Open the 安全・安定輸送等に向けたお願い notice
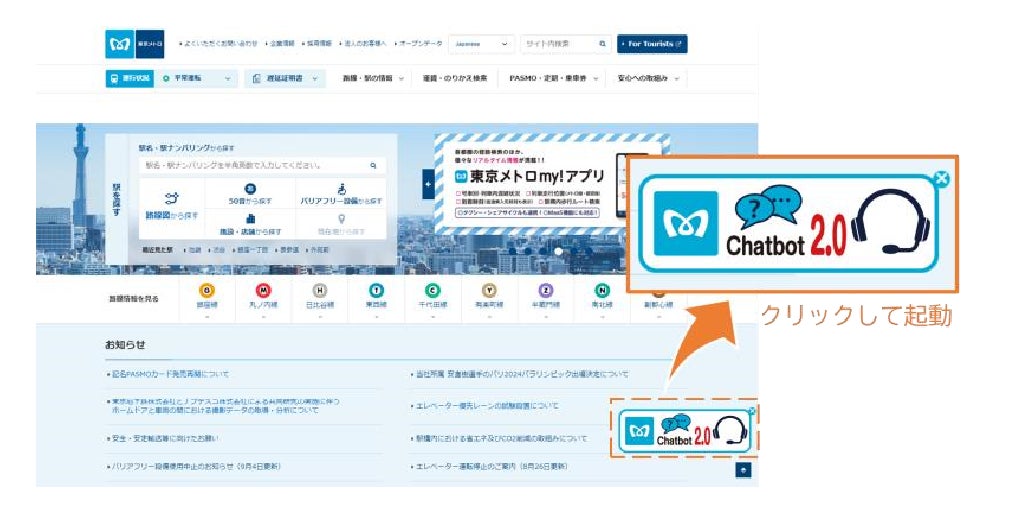1009x527 pixels. (163, 438)
